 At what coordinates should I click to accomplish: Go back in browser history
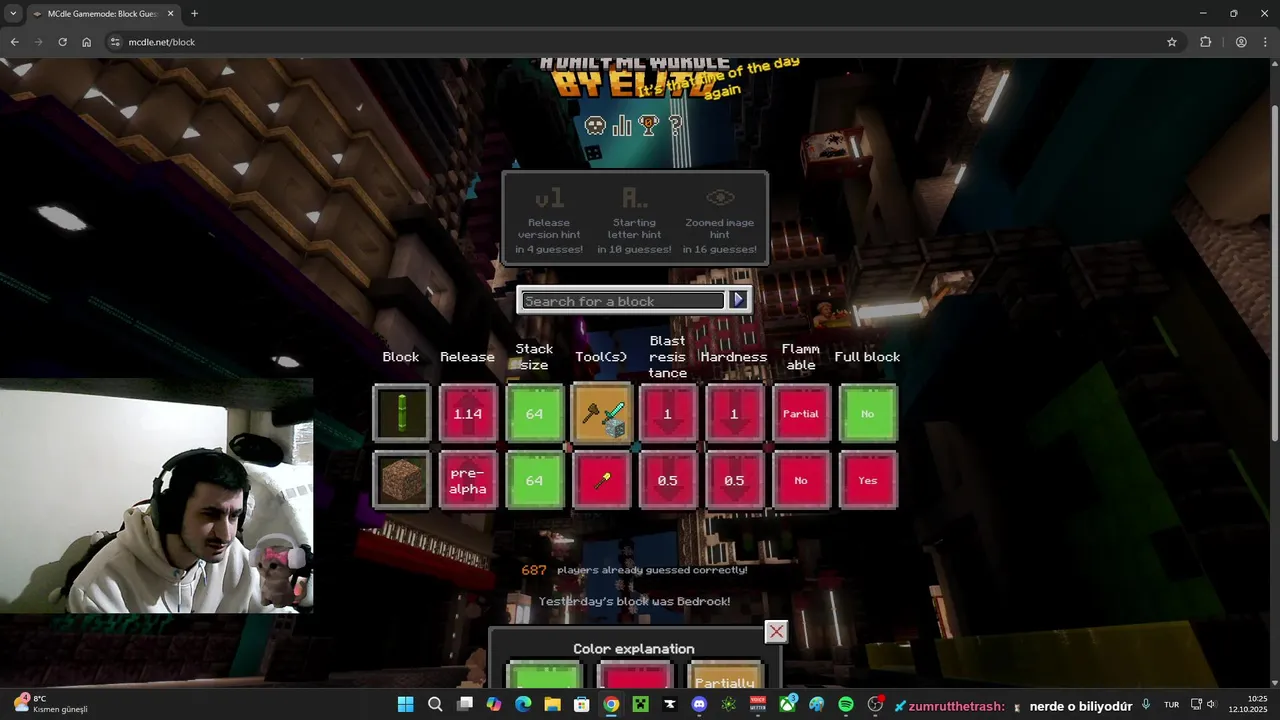(14, 42)
